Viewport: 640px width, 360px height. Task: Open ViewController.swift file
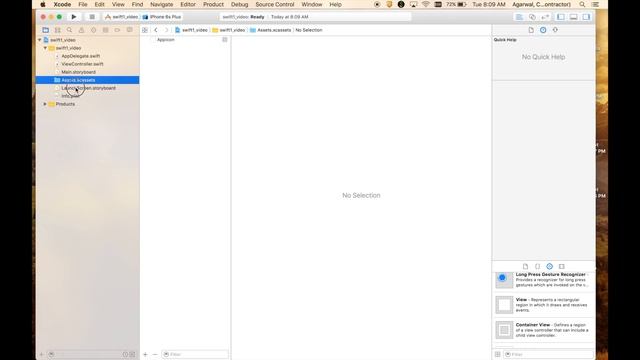coord(82,64)
